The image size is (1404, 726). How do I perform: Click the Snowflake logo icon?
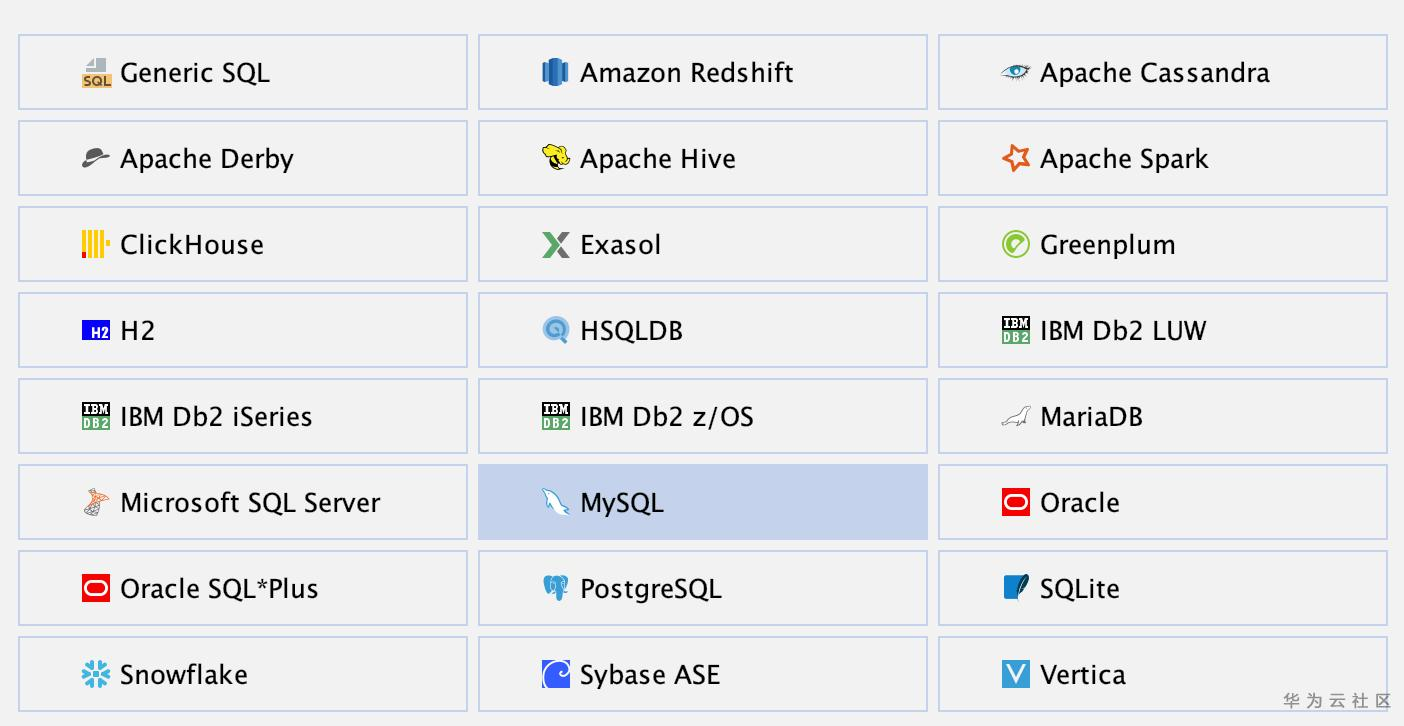(x=96, y=674)
